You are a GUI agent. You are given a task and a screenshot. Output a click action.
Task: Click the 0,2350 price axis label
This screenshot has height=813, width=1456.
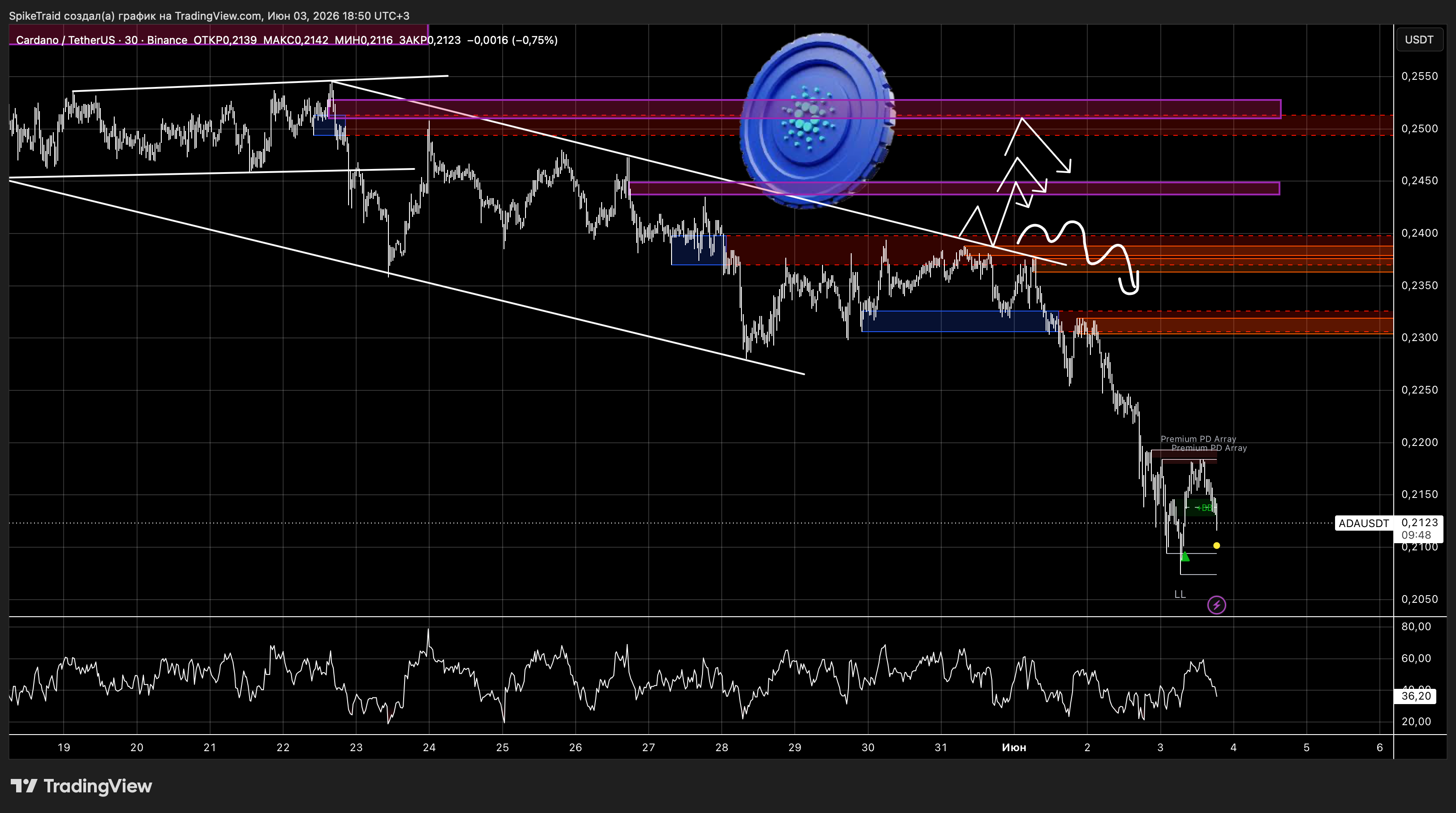coord(1419,285)
